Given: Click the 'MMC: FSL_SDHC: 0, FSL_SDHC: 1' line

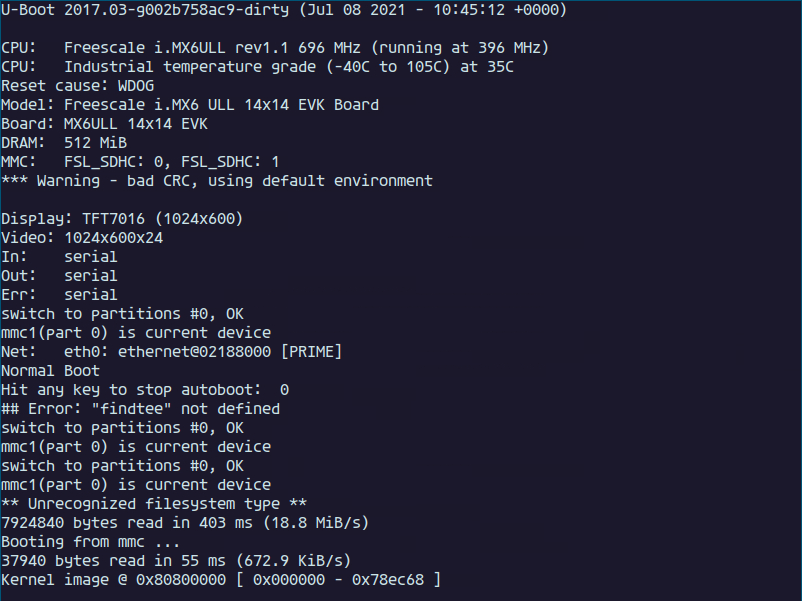Looking at the screenshot, I should (140, 162).
